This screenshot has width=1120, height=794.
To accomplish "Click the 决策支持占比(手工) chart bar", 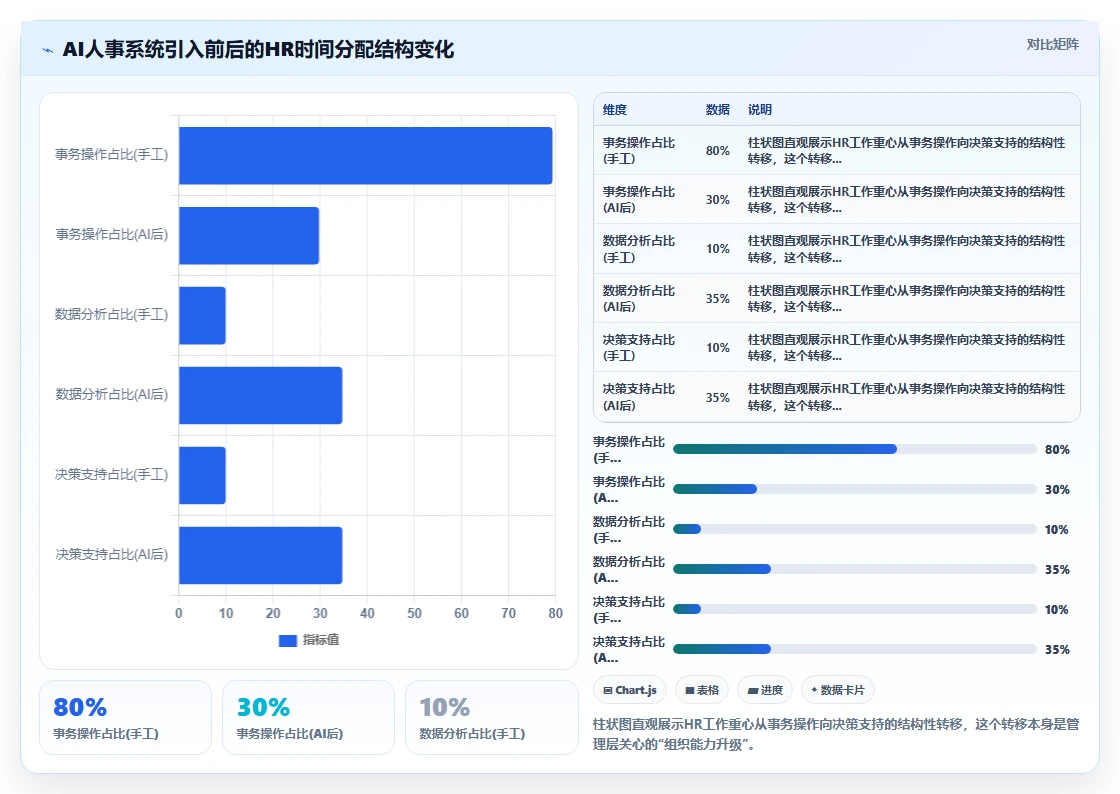I will click(202, 476).
